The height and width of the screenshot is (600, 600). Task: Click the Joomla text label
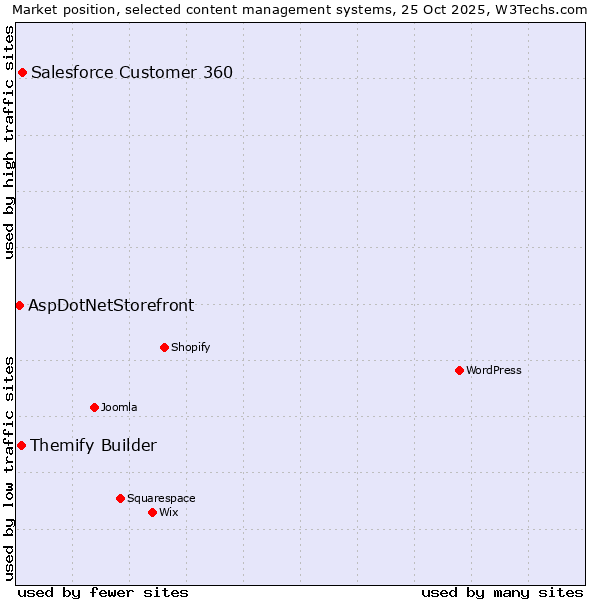point(119,407)
